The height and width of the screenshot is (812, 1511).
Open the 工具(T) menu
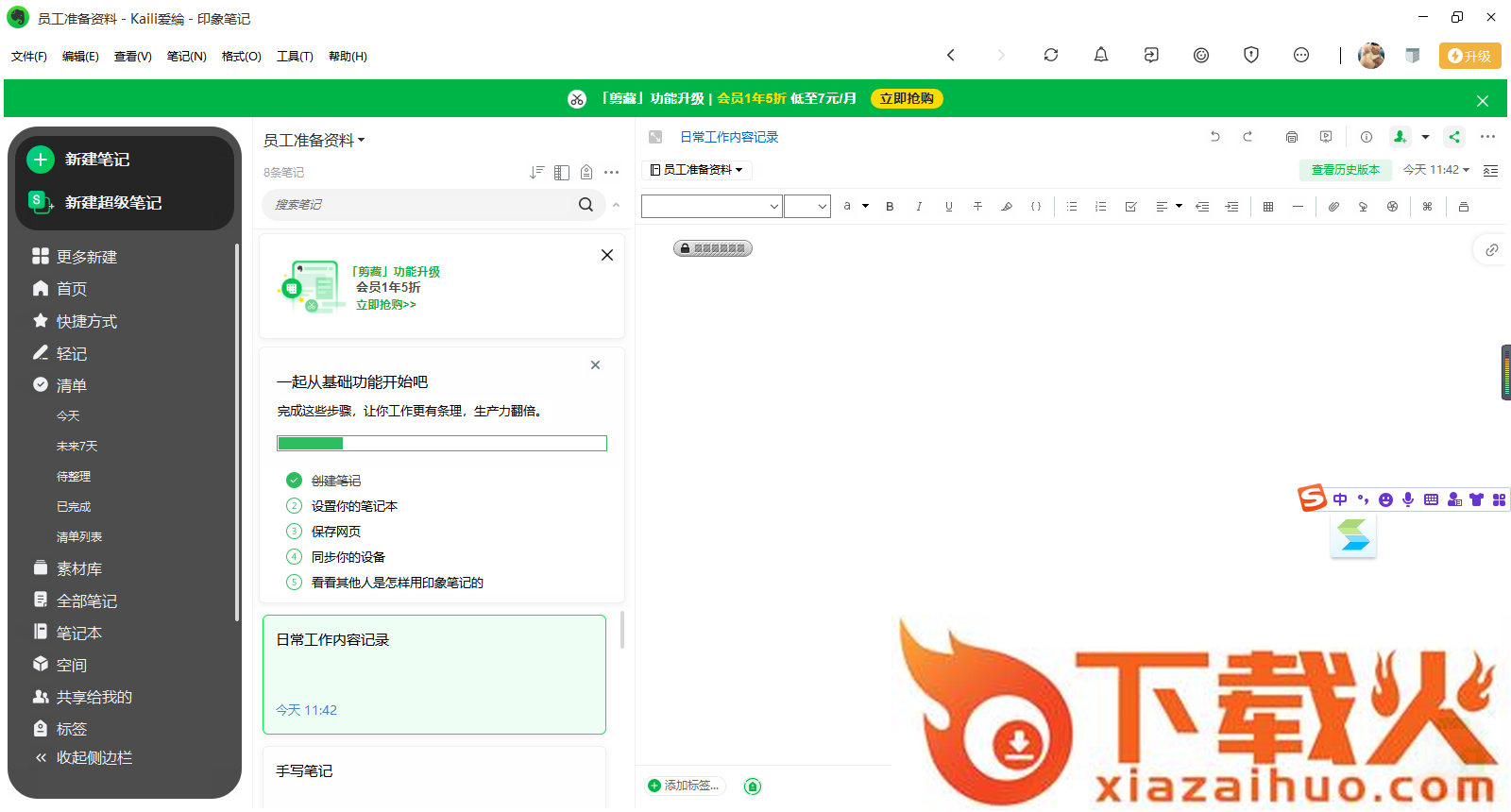(295, 57)
